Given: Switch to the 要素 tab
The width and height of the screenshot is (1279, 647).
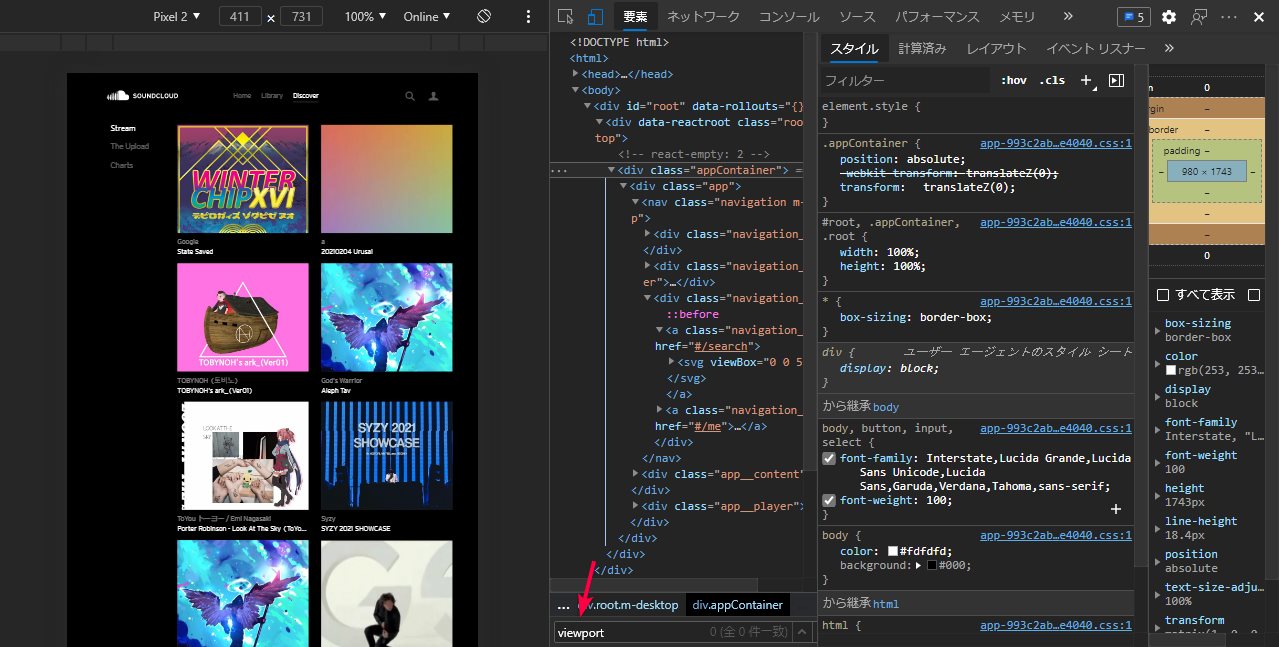Looking at the screenshot, I should [635, 16].
